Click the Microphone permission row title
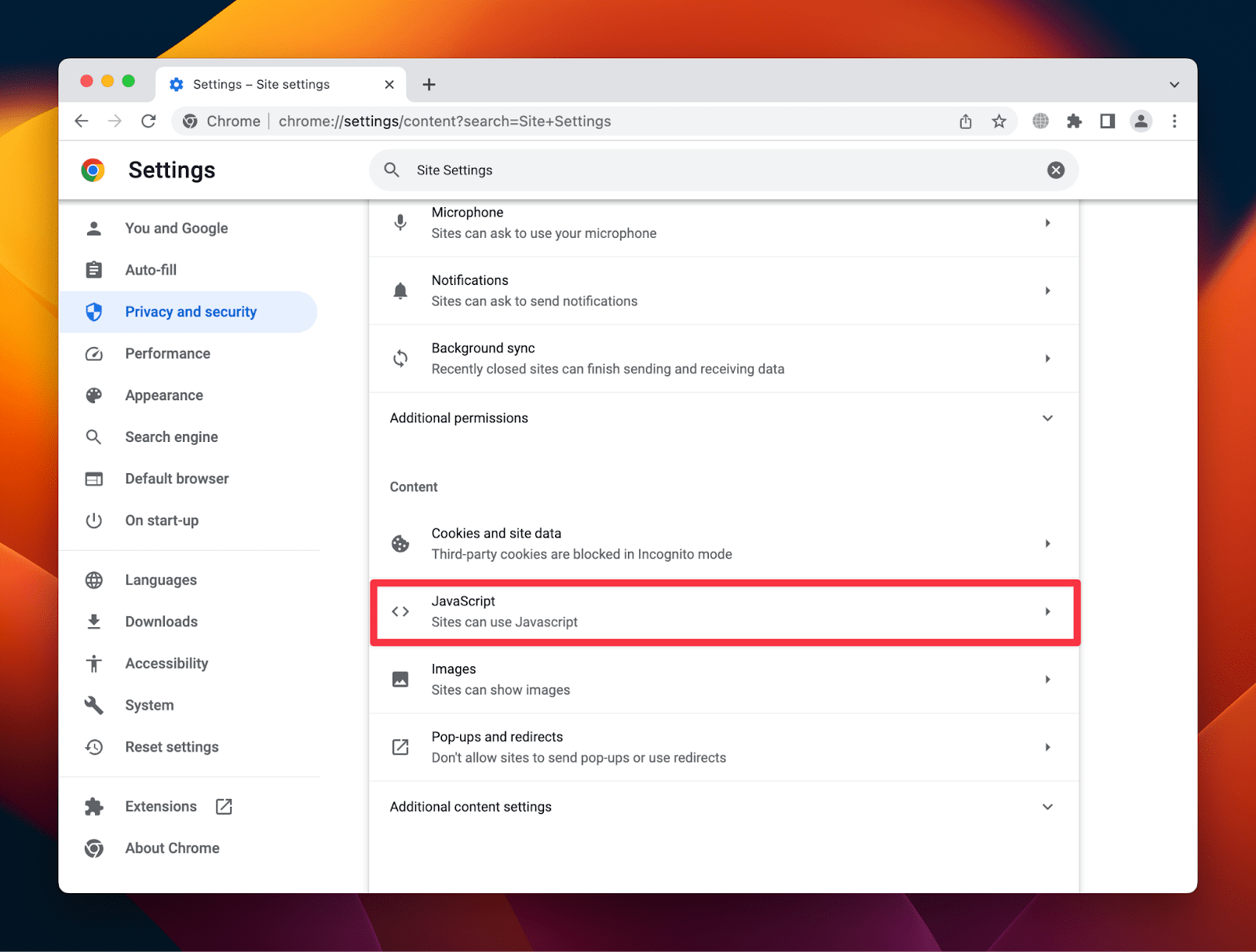The width and height of the screenshot is (1256, 952). click(467, 213)
